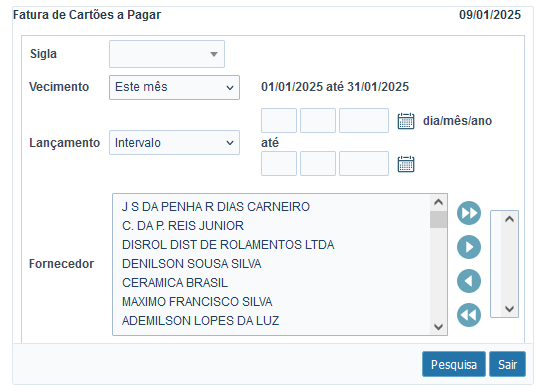Click the Sair button

tap(507, 364)
